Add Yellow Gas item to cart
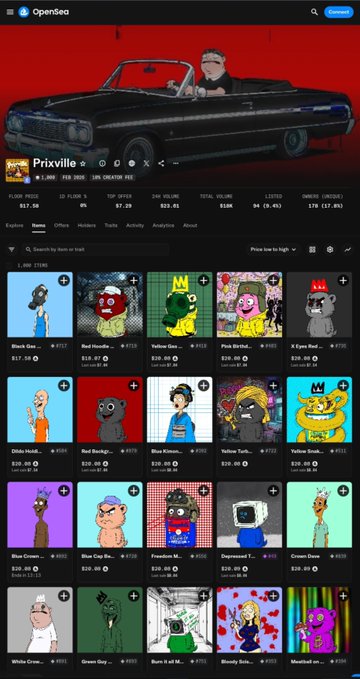This screenshot has width=360, height=679. pos(203,281)
